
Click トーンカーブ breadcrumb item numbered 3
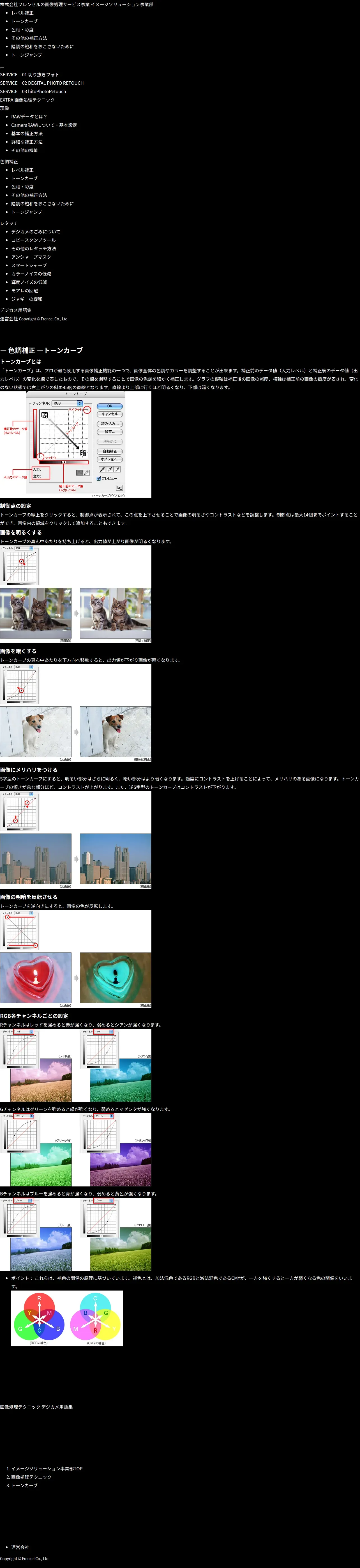coord(24,1485)
